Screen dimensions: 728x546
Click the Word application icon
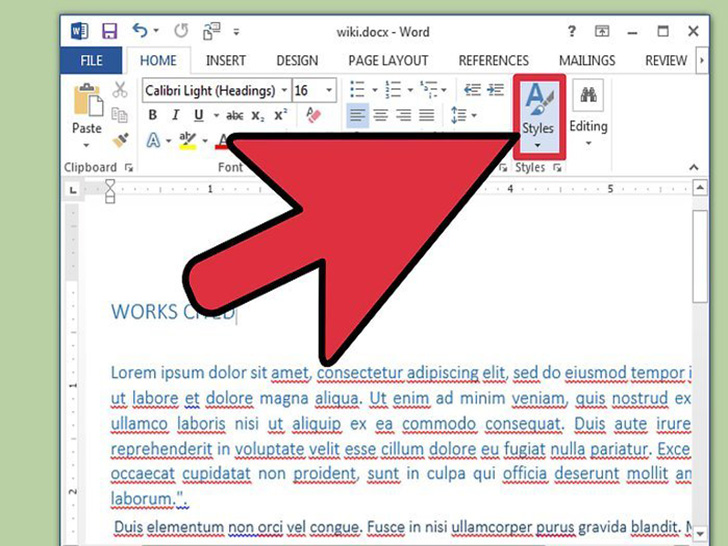tap(79, 31)
